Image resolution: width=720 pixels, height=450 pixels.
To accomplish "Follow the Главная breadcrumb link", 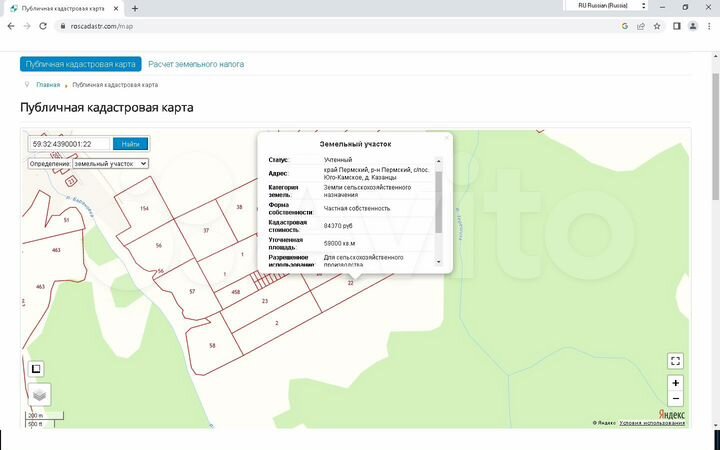I will click(48, 85).
